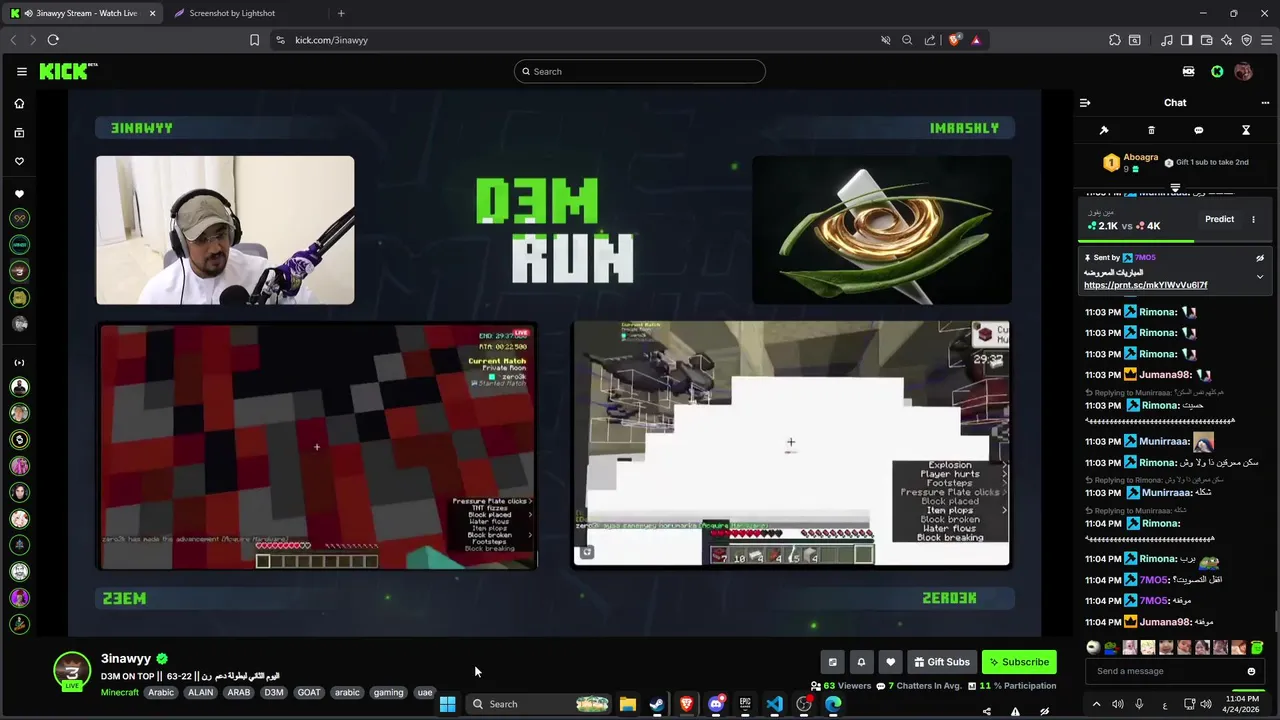Viewport: 1280px width, 720px height.
Task: Click the Predict button
Action: point(1219,219)
